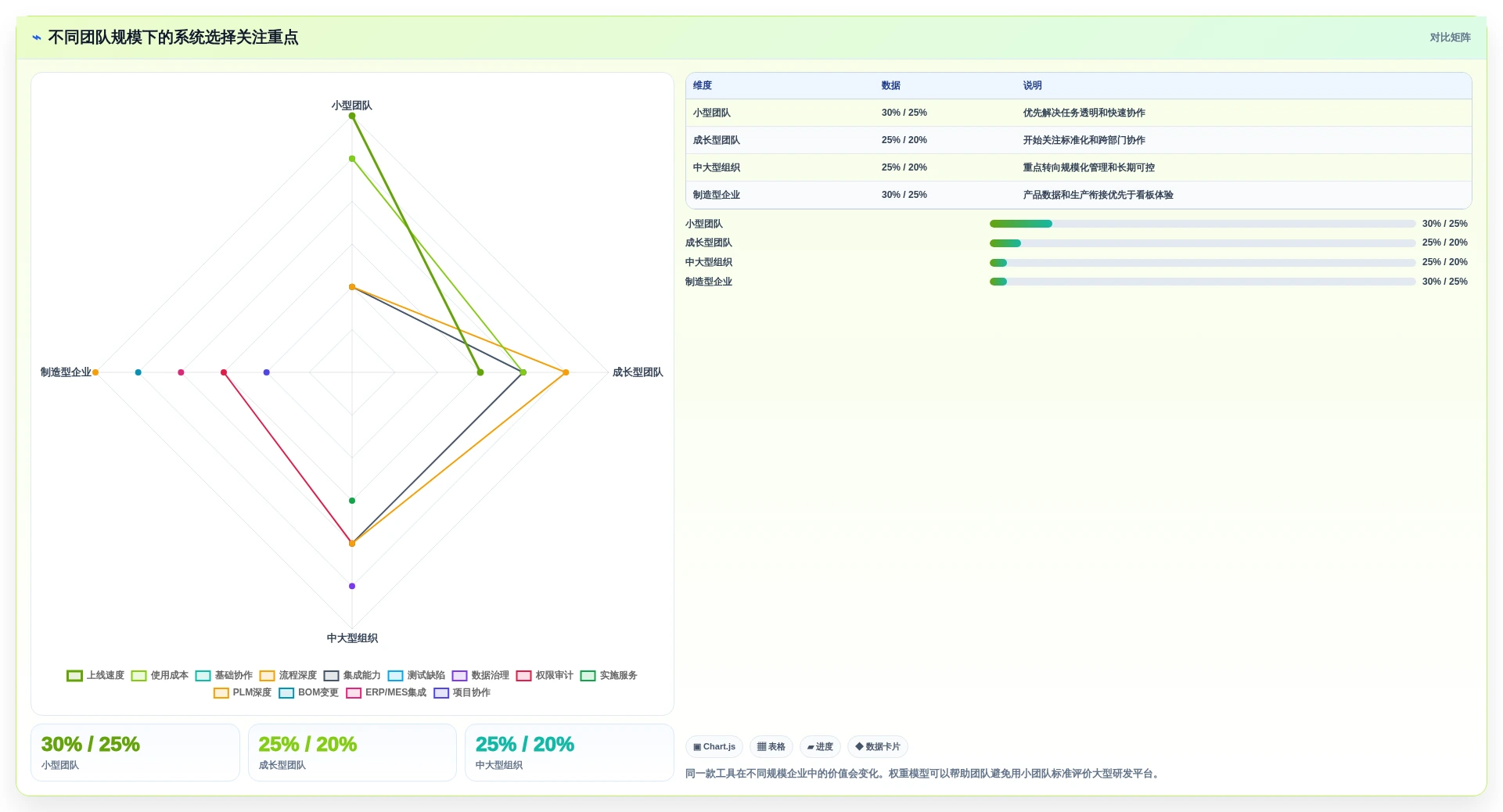Hide the 基础协作 dataset via legend
Viewport: 1503px width, 812px height.
click(x=224, y=675)
